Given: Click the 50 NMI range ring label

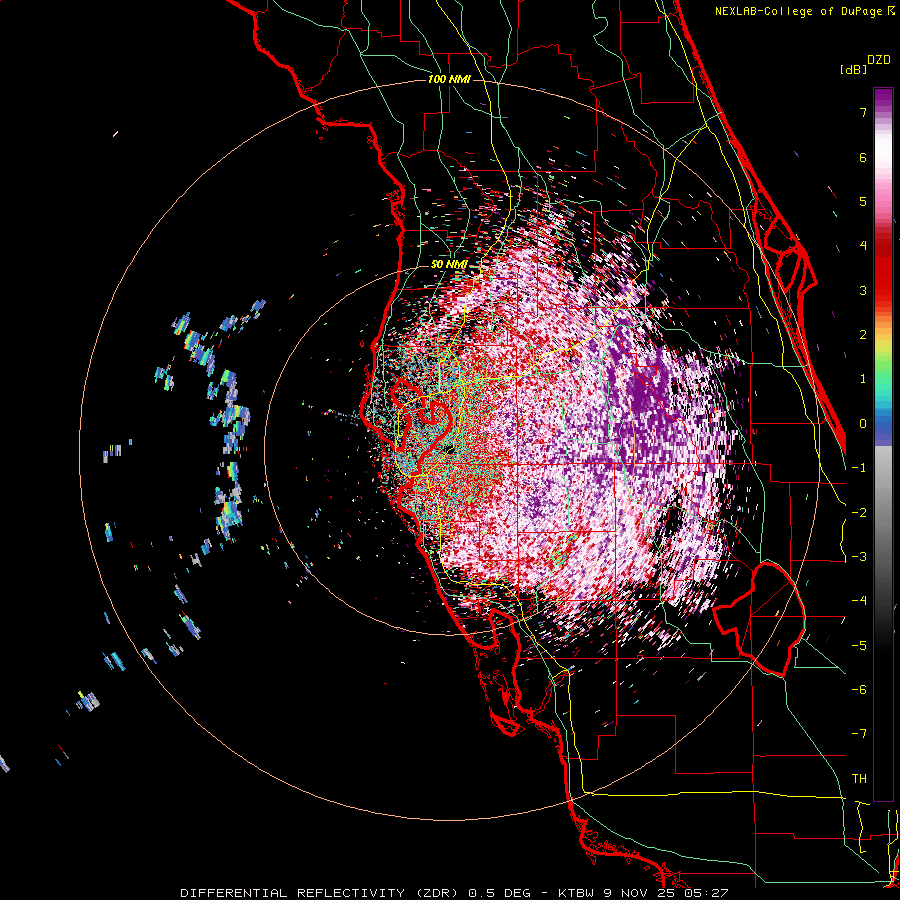Looking at the screenshot, I should click(449, 264).
